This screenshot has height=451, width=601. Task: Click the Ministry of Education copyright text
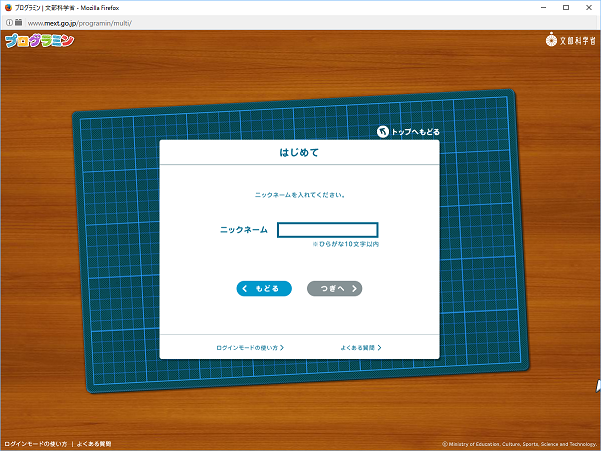pos(520,444)
